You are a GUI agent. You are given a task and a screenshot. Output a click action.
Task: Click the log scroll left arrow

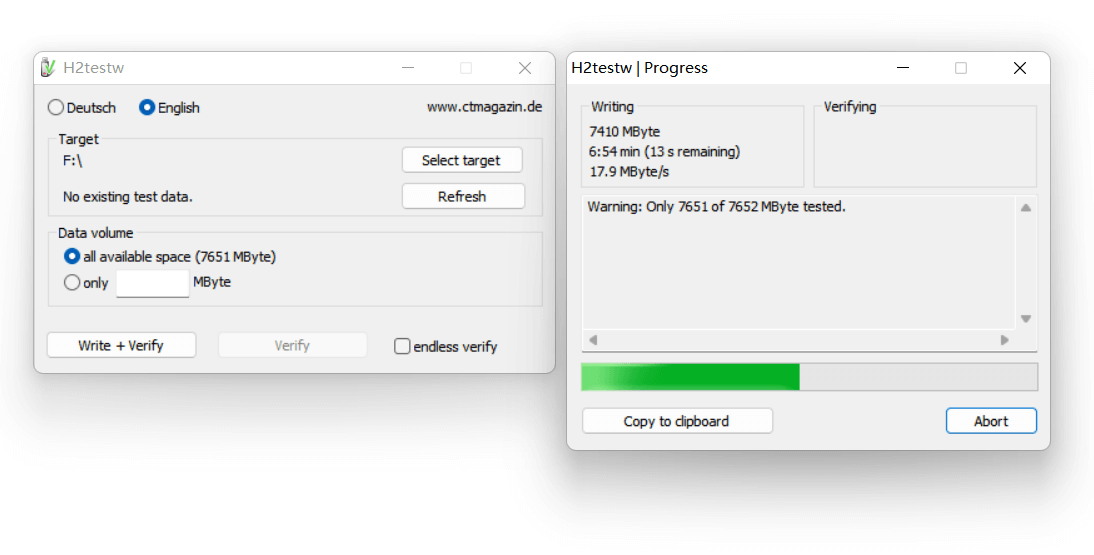[x=593, y=340]
